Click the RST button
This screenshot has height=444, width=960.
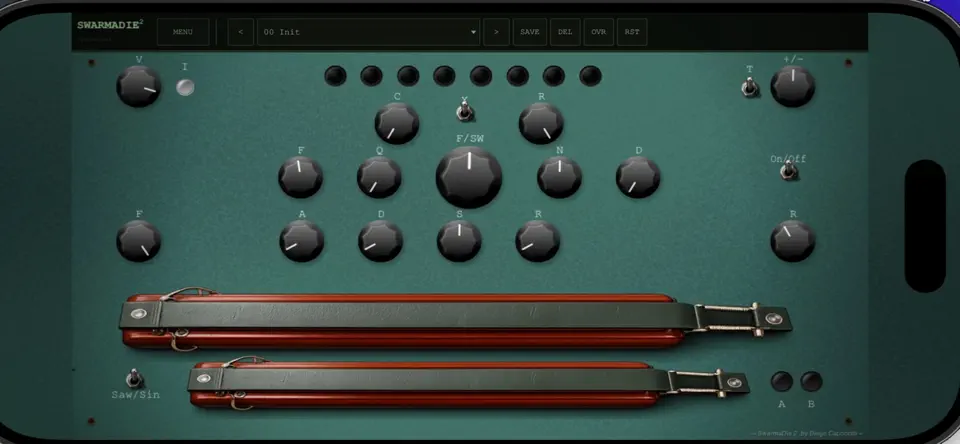tap(632, 32)
